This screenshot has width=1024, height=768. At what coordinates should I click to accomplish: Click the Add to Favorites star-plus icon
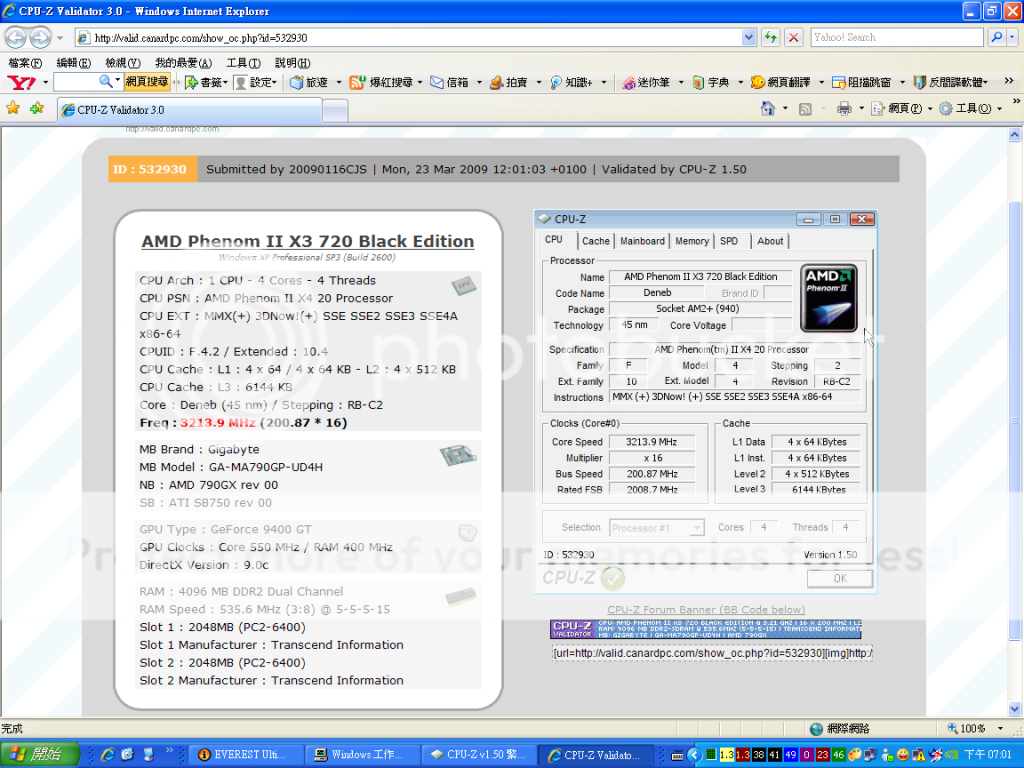(x=37, y=108)
